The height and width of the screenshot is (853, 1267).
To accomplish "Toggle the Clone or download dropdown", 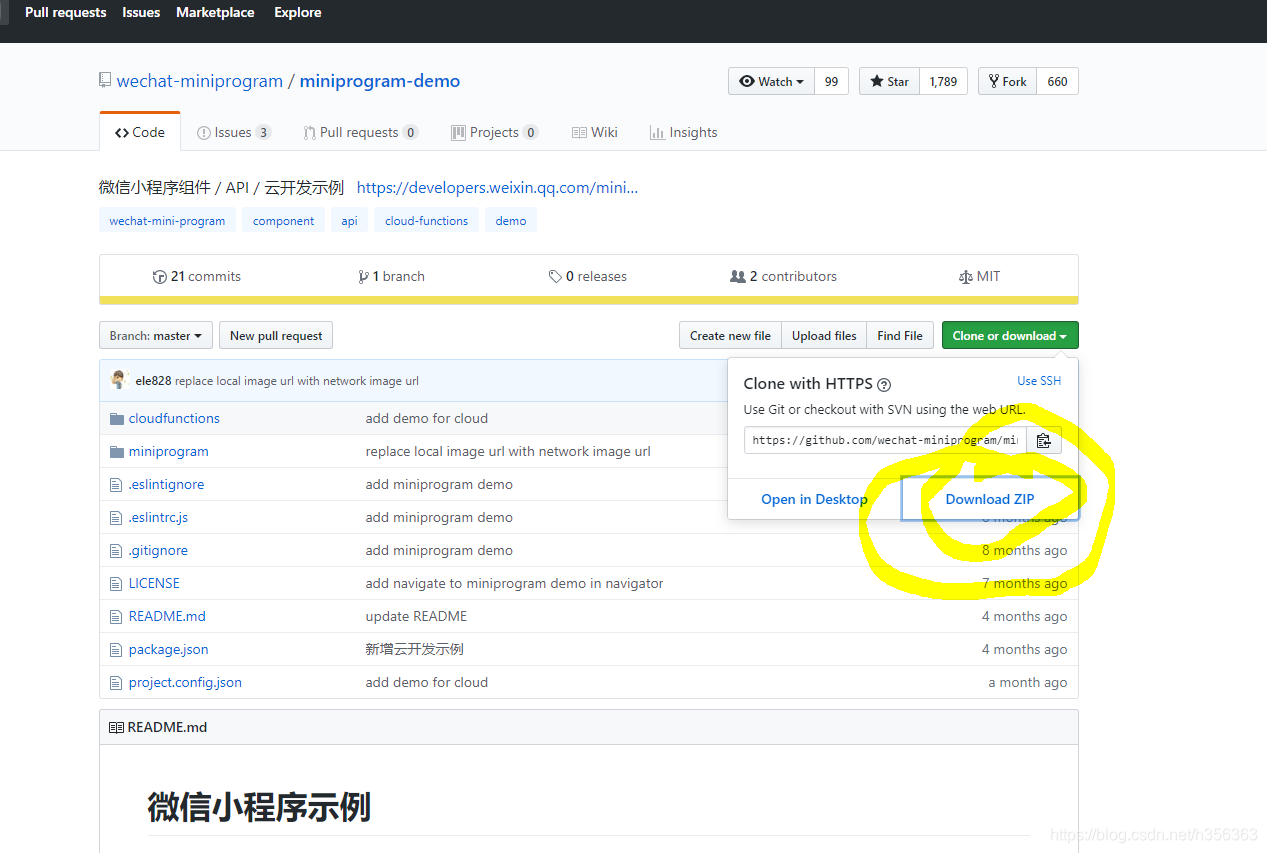I will tap(1010, 336).
